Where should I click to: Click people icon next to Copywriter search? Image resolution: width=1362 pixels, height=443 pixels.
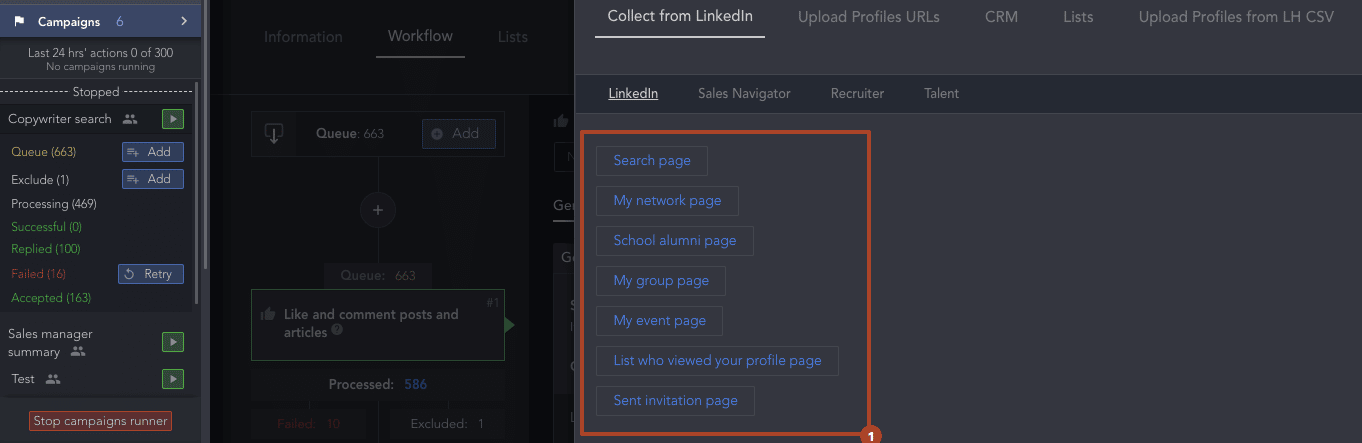tap(130, 119)
